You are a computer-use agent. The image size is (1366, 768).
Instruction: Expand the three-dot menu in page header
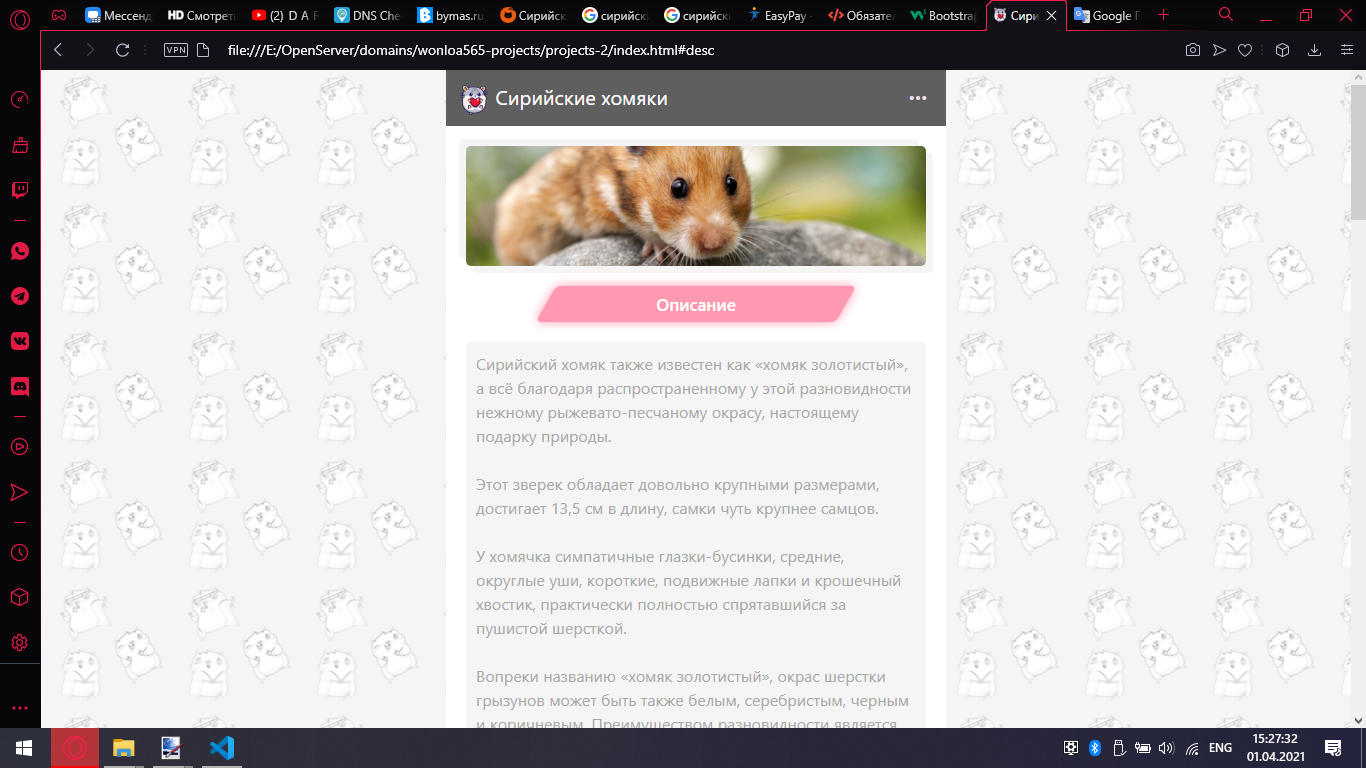tap(917, 98)
